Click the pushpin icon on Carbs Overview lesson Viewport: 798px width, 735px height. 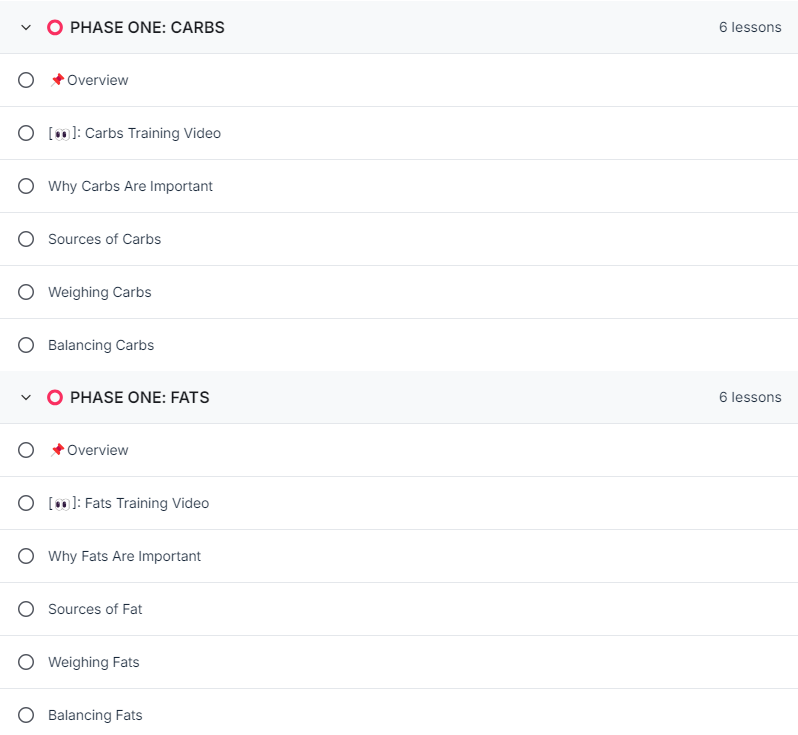tap(57, 80)
